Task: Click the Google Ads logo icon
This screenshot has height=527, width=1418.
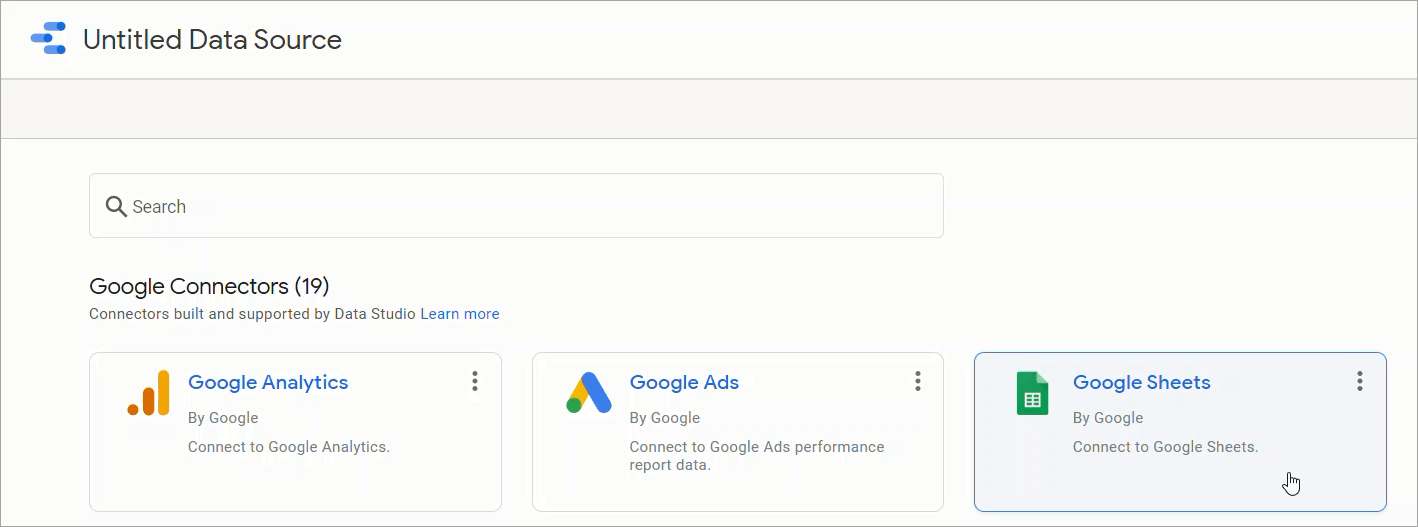Action: pos(589,393)
